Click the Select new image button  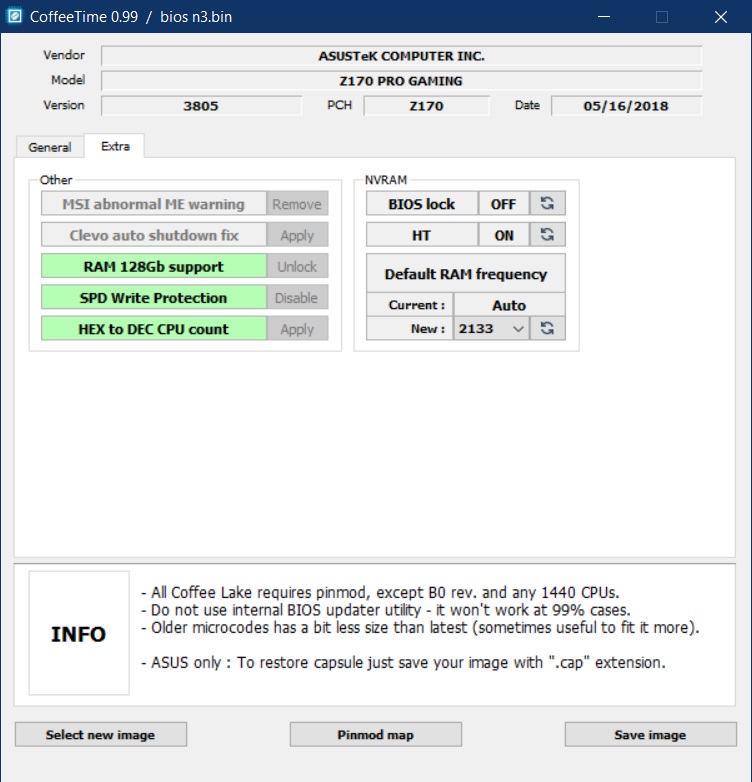tap(101, 734)
